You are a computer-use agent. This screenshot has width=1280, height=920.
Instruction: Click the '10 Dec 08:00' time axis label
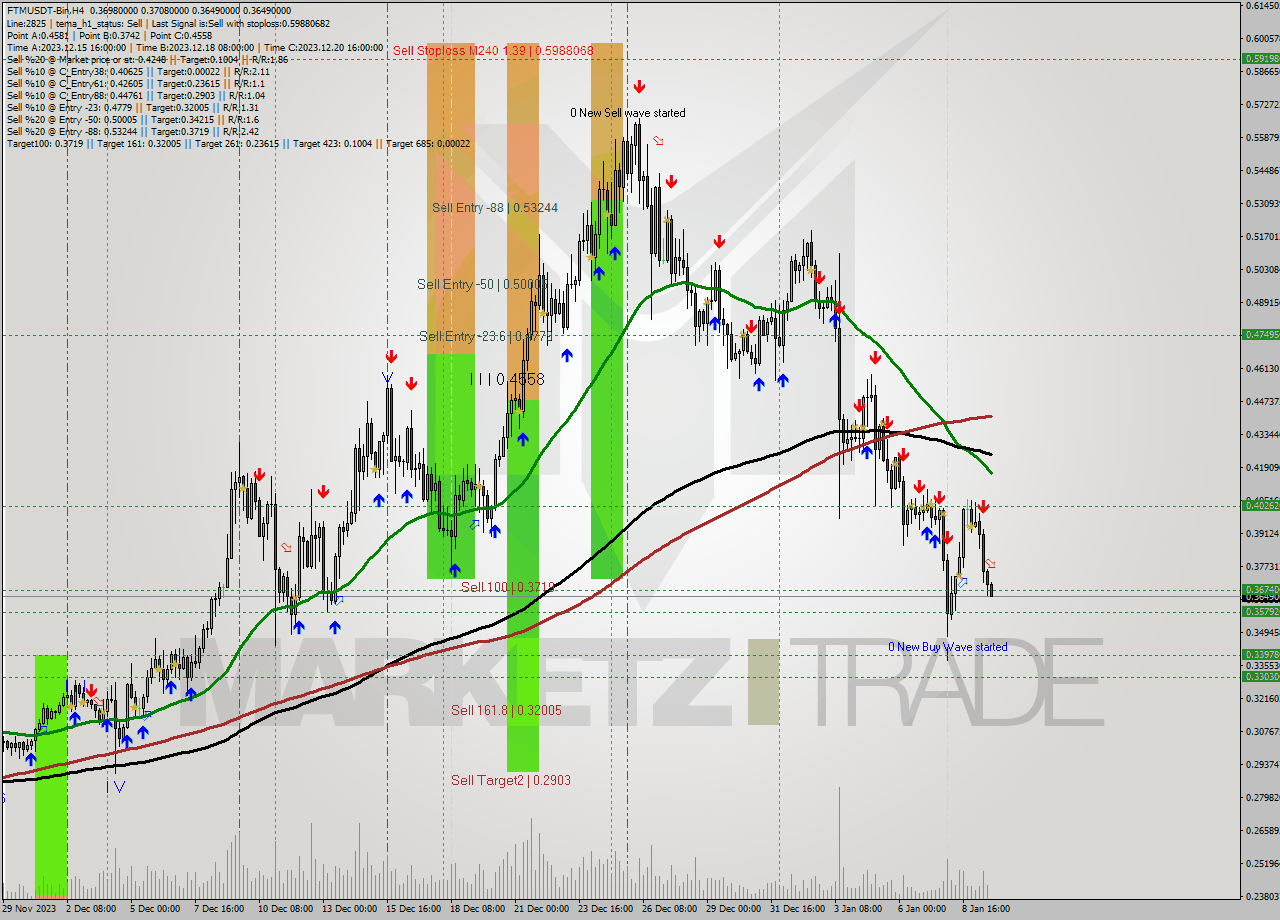pos(286,909)
